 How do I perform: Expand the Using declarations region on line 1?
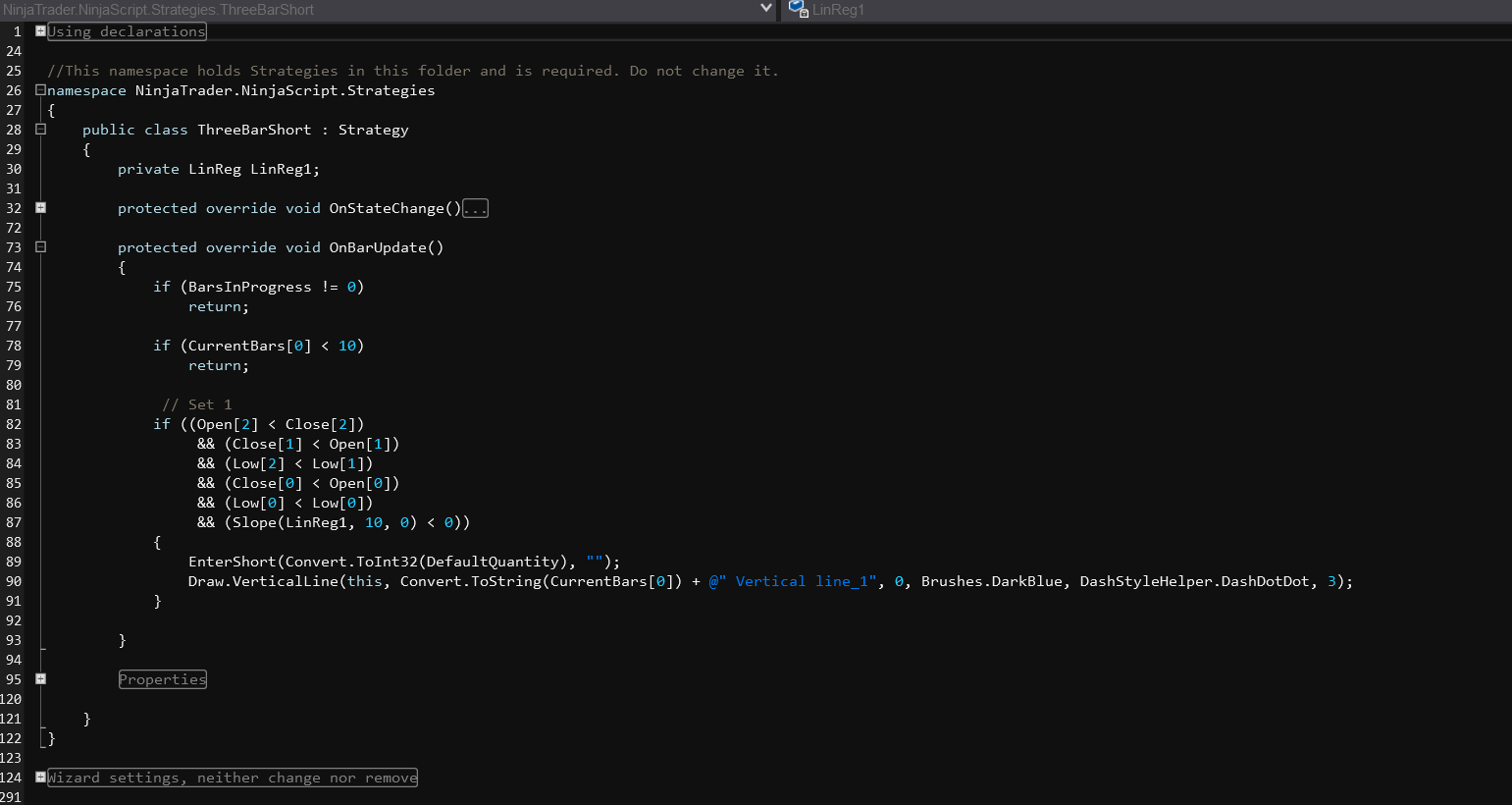click(x=40, y=30)
